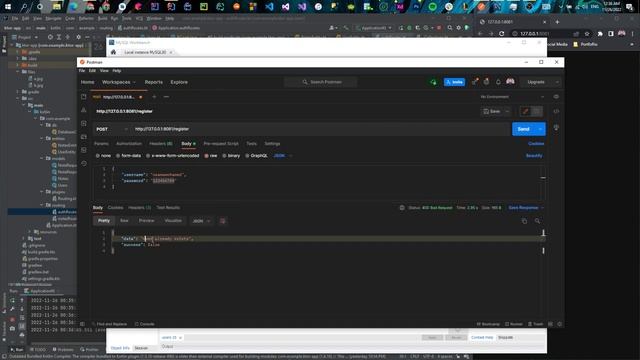Screen dimensions: 640x360
Task: Open the POST method dropdown
Action: click(x=111, y=129)
